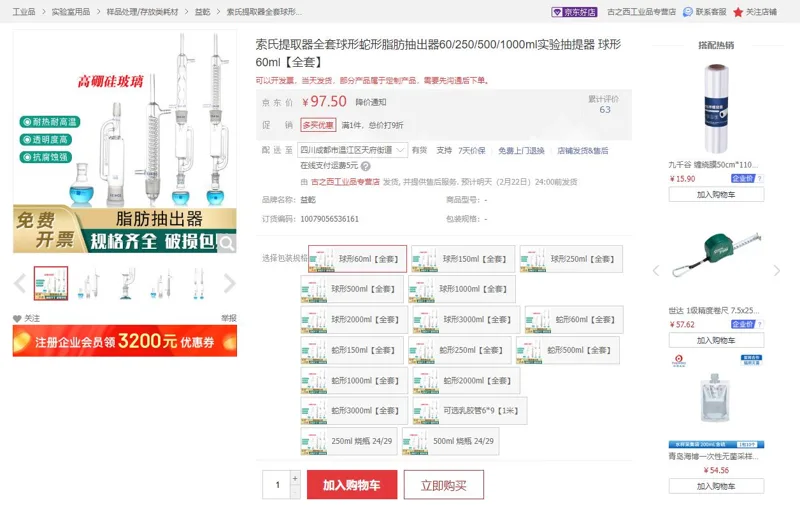800x505 pixels.
Task: Click the 关注店铺 star icon
Action: pyautogui.click(x=738, y=12)
